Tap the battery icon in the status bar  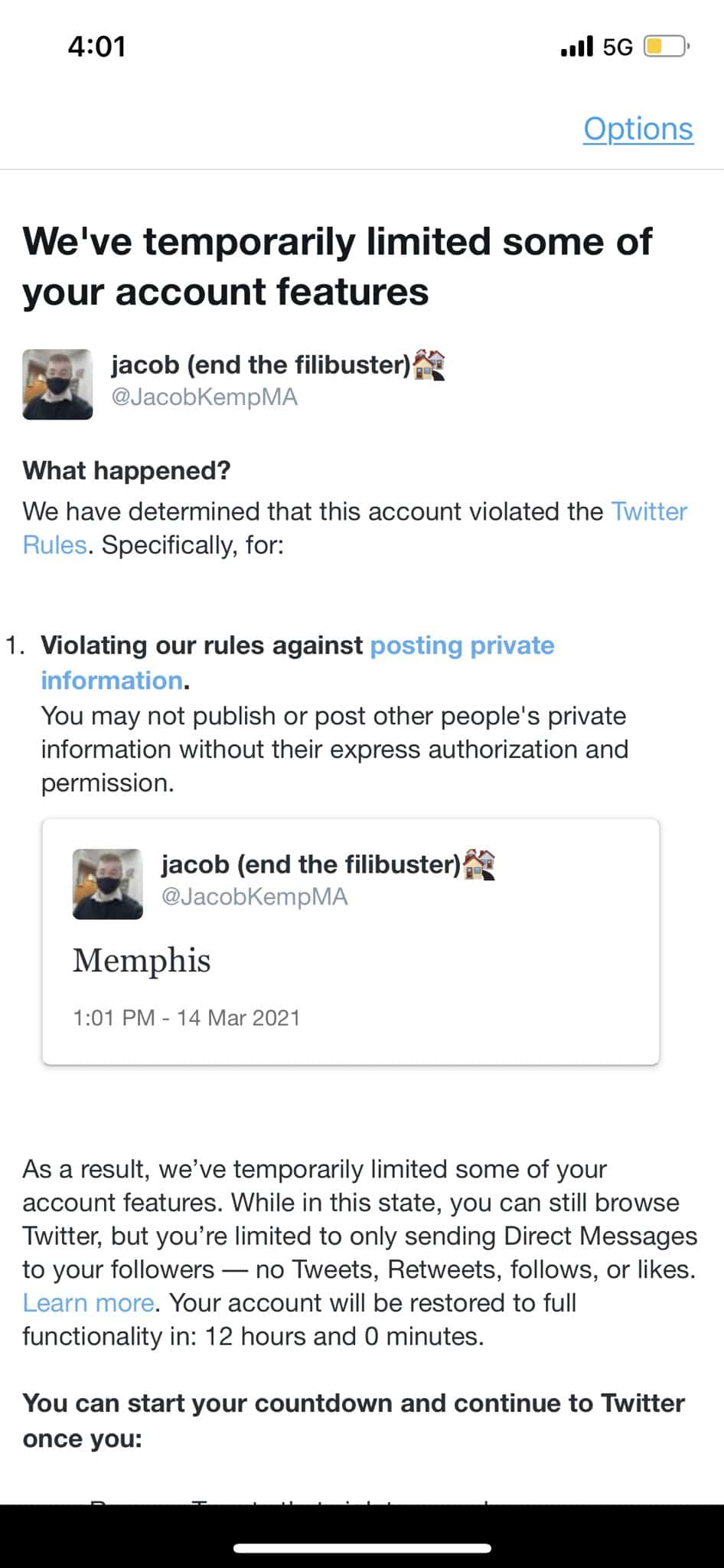coord(666,47)
